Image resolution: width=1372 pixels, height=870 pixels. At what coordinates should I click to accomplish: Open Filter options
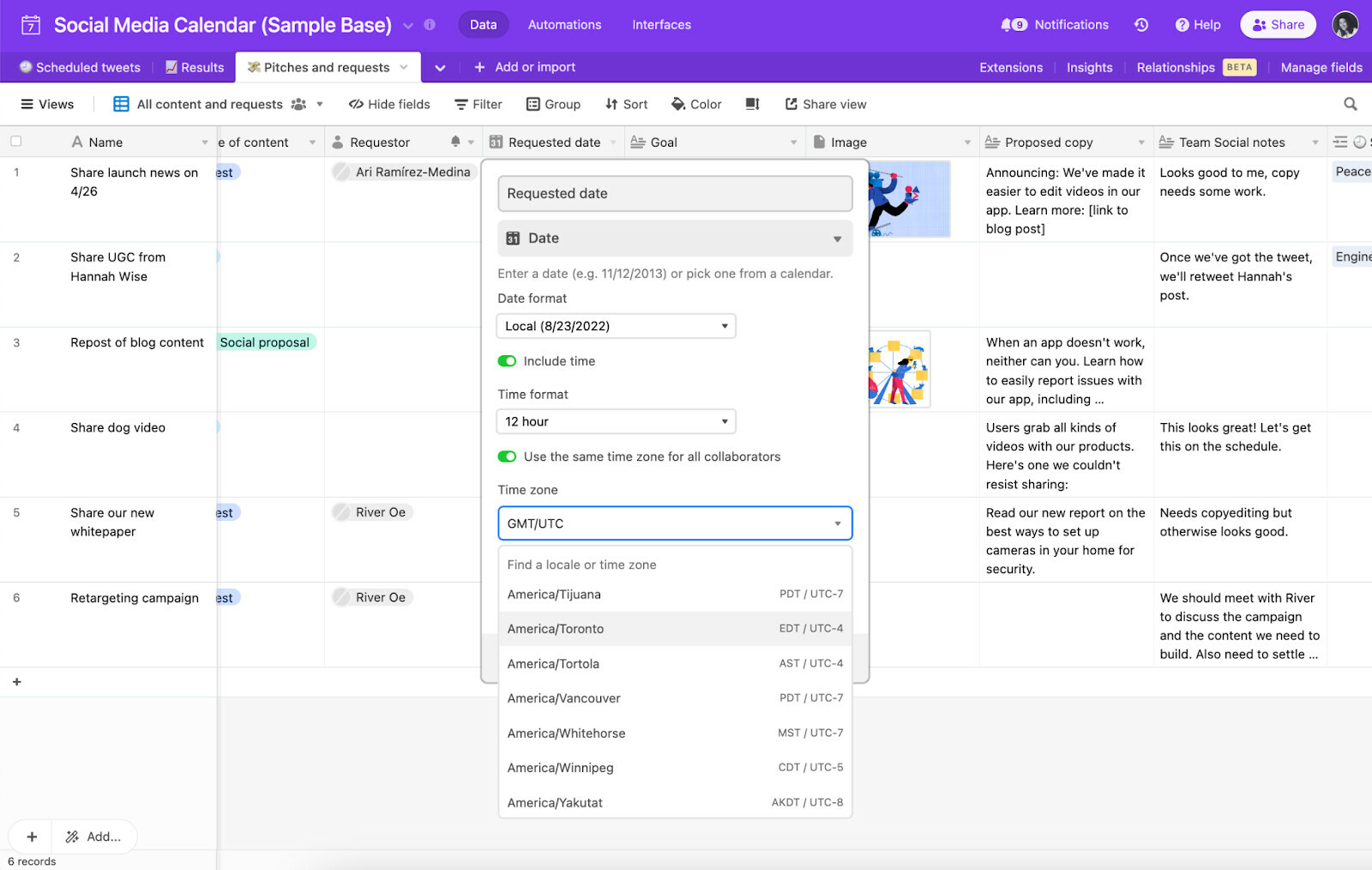pyautogui.click(x=478, y=104)
